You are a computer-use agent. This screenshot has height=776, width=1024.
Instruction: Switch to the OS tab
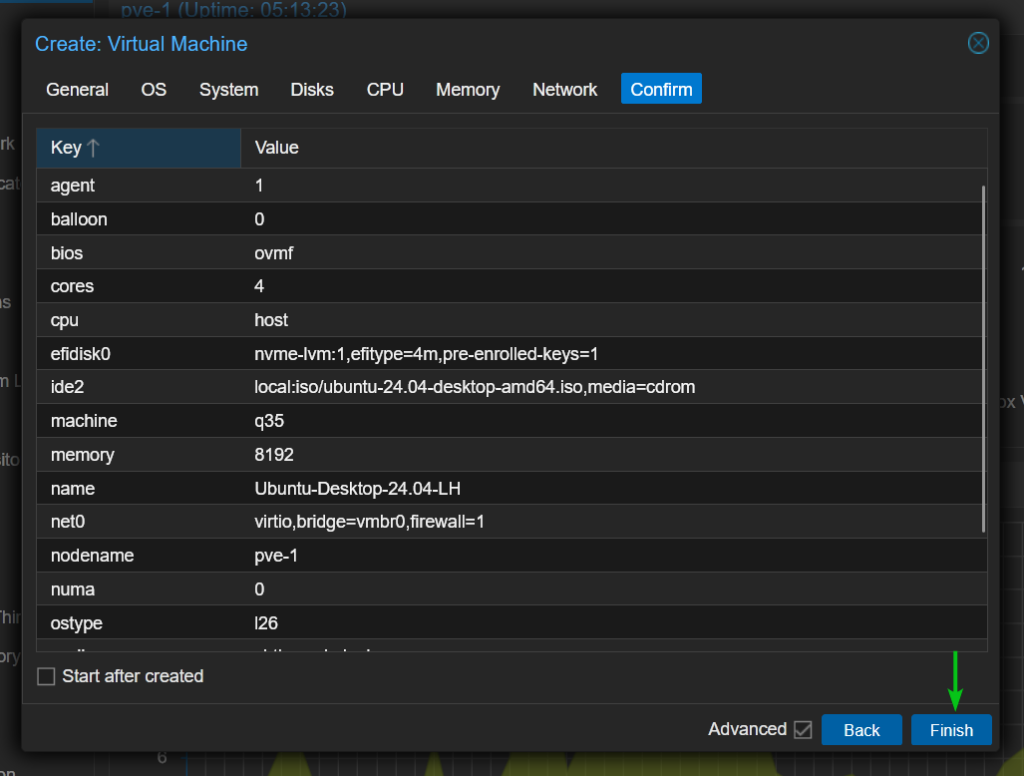tap(153, 89)
